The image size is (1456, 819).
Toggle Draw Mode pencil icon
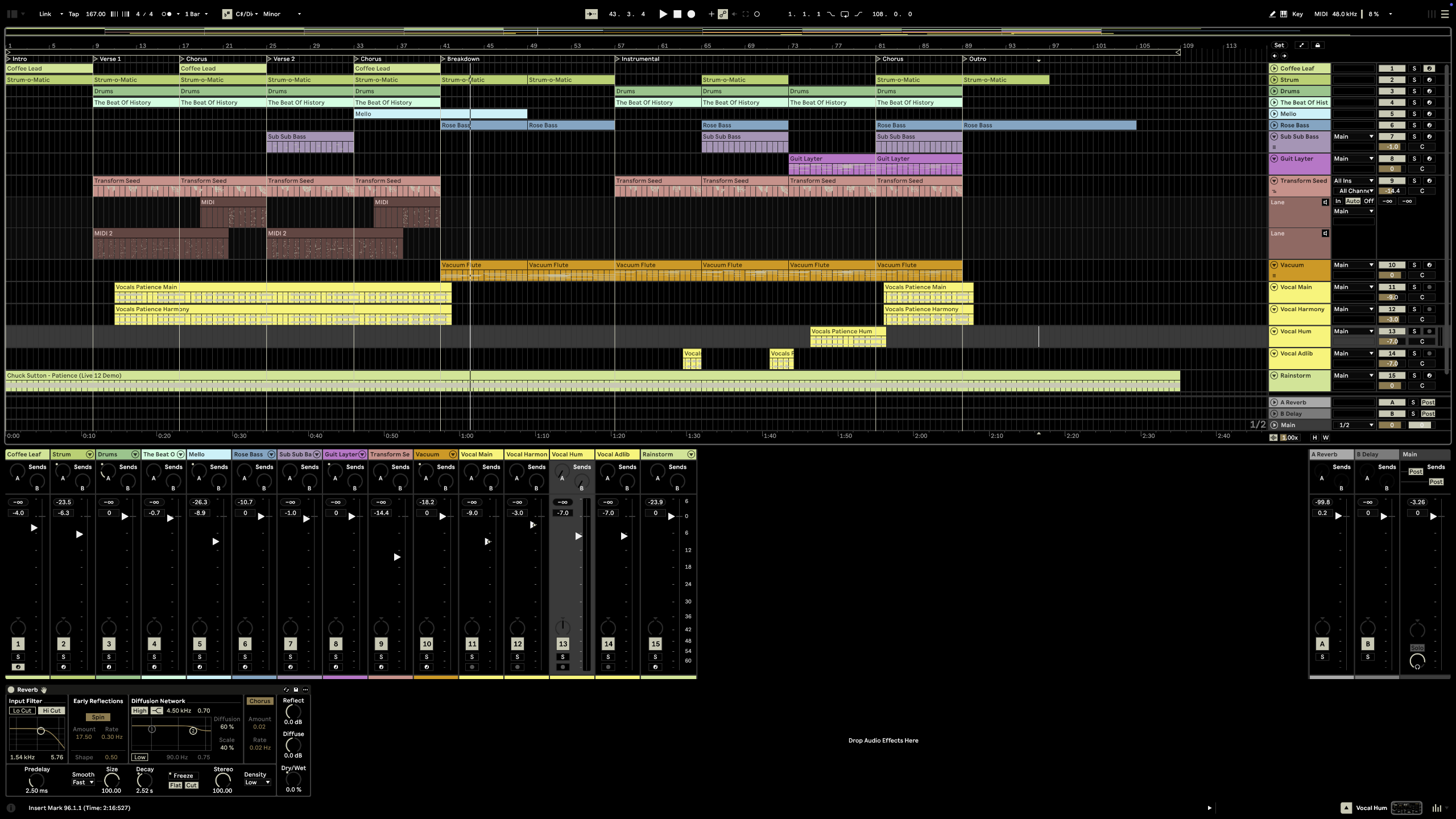[1272, 14]
